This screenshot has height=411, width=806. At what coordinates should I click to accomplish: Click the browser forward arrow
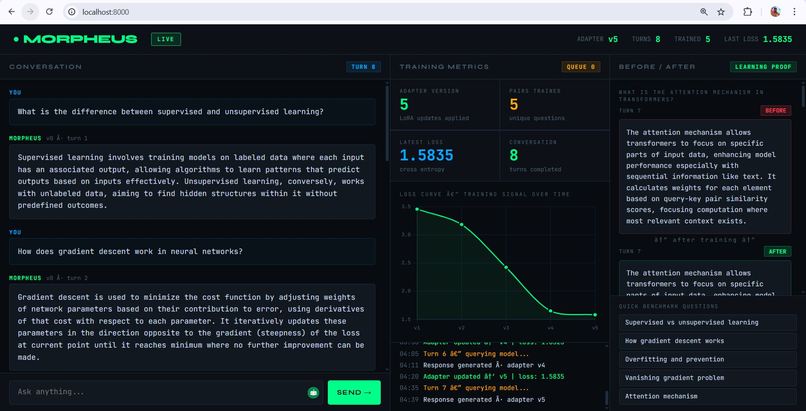30,12
